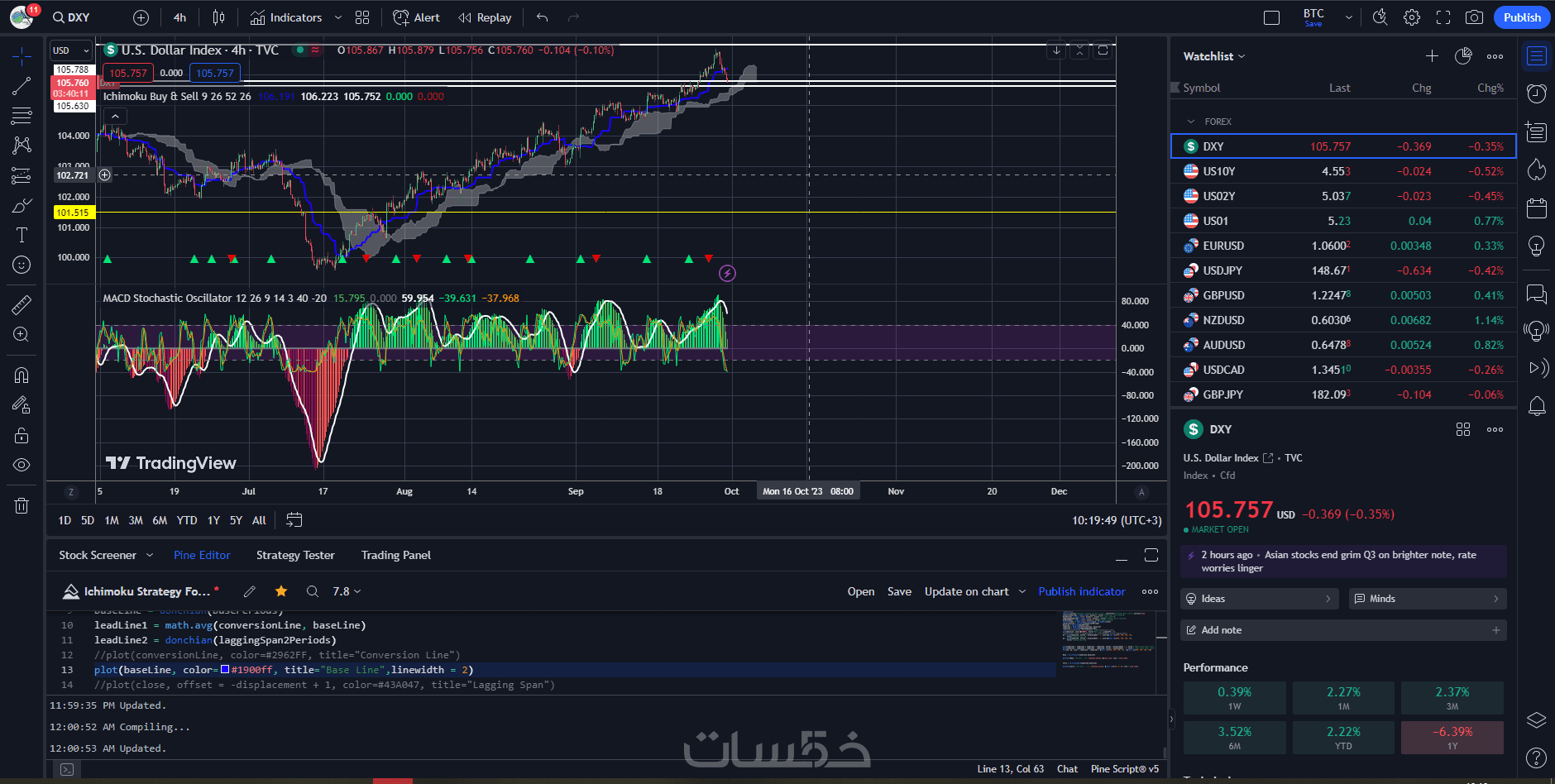Open object tree layers icon

1536,719
